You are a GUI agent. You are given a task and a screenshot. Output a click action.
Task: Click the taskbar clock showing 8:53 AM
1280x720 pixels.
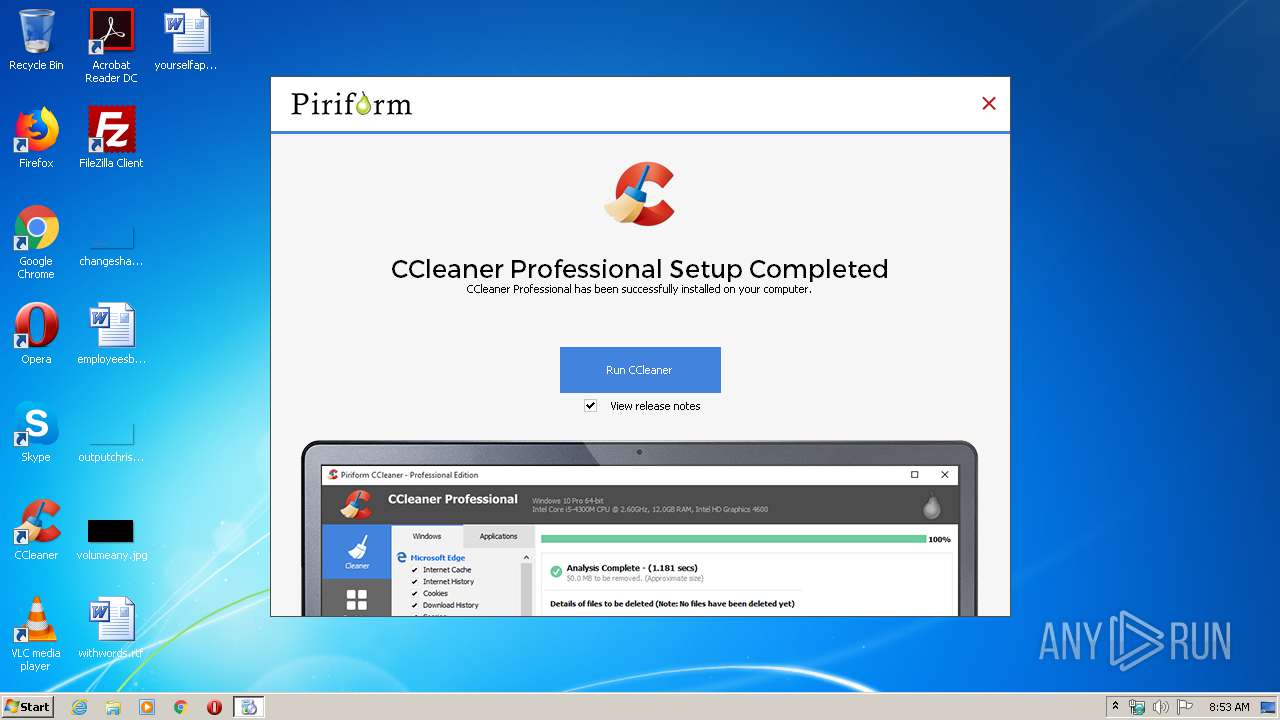1229,707
